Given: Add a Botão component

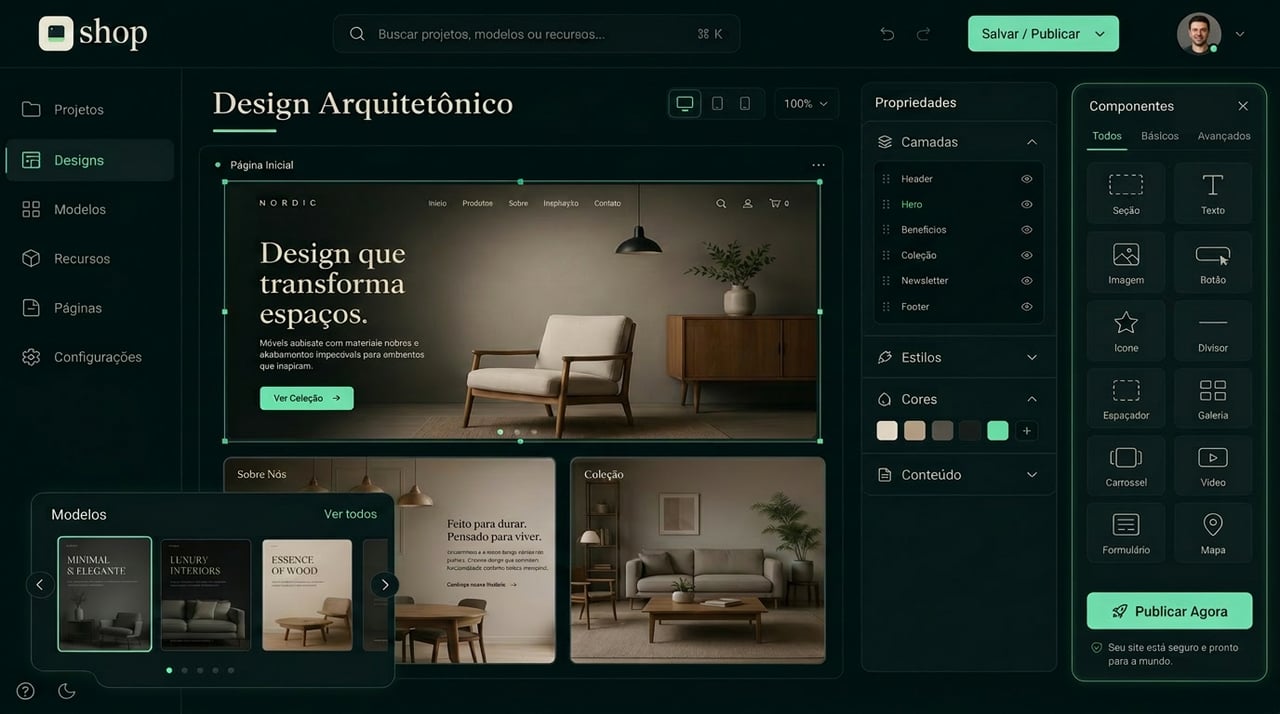Looking at the screenshot, I should (1213, 262).
